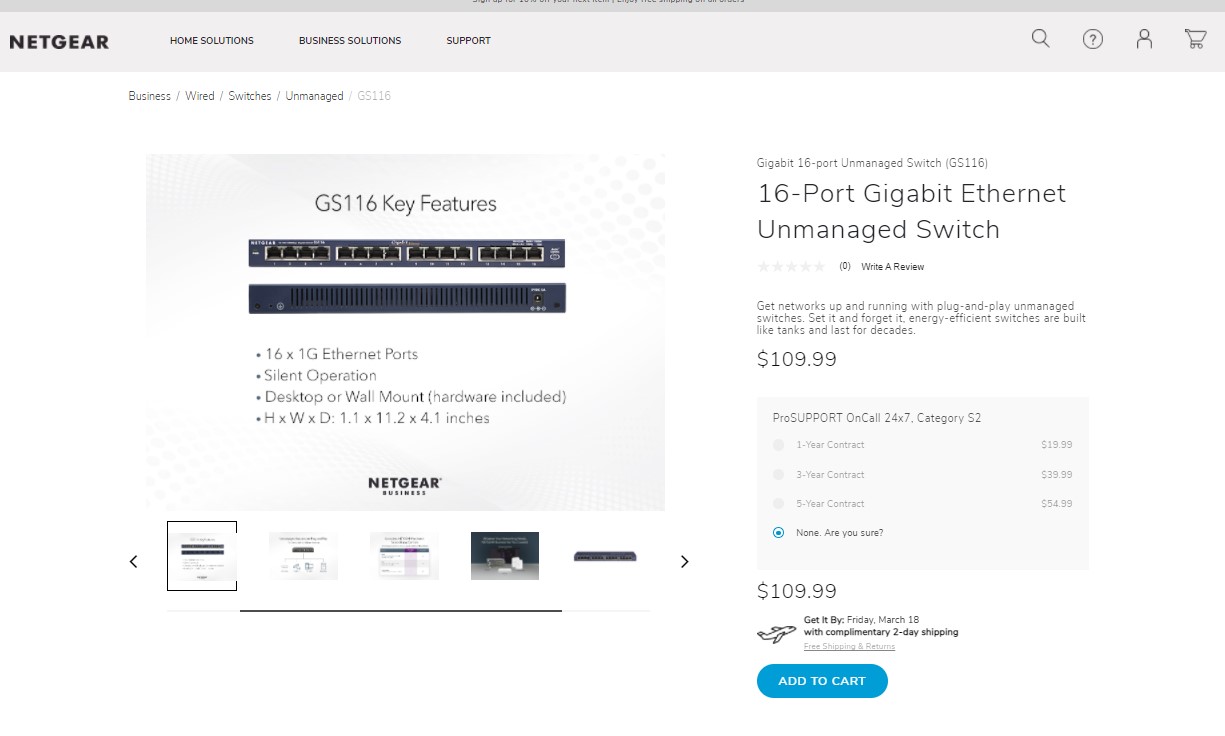Screen dimensions: 1225x736
Task: Show next thumbnails with right arrow
Action: [684, 562]
